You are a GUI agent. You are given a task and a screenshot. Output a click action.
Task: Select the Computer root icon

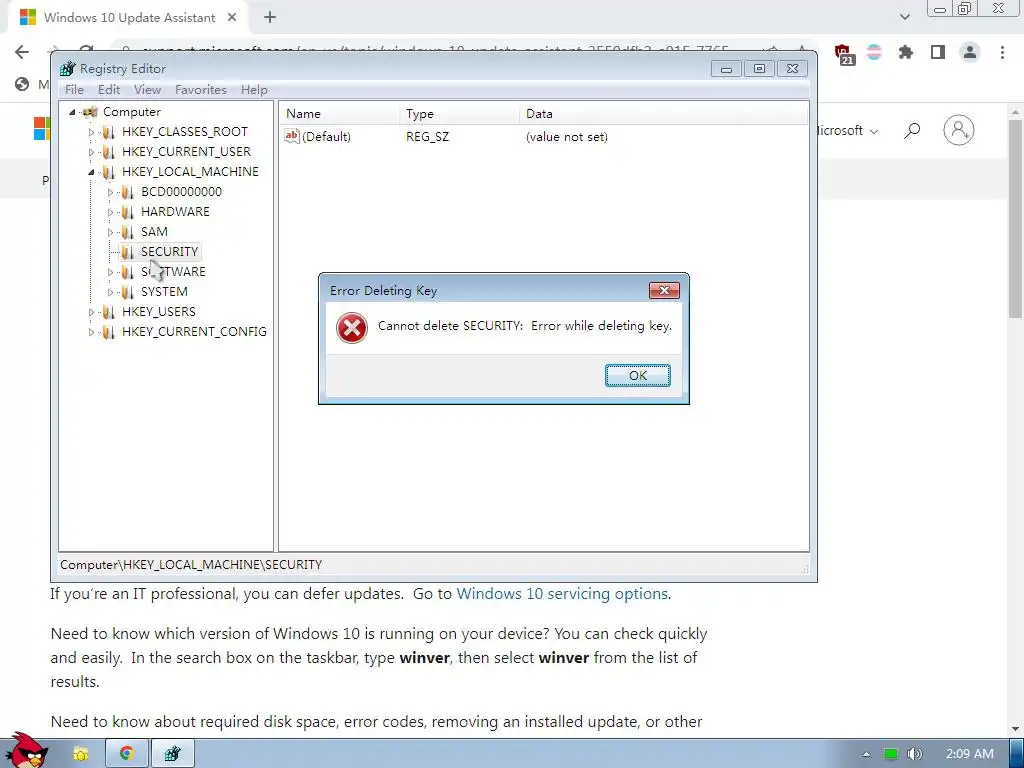[x=90, y=112]
